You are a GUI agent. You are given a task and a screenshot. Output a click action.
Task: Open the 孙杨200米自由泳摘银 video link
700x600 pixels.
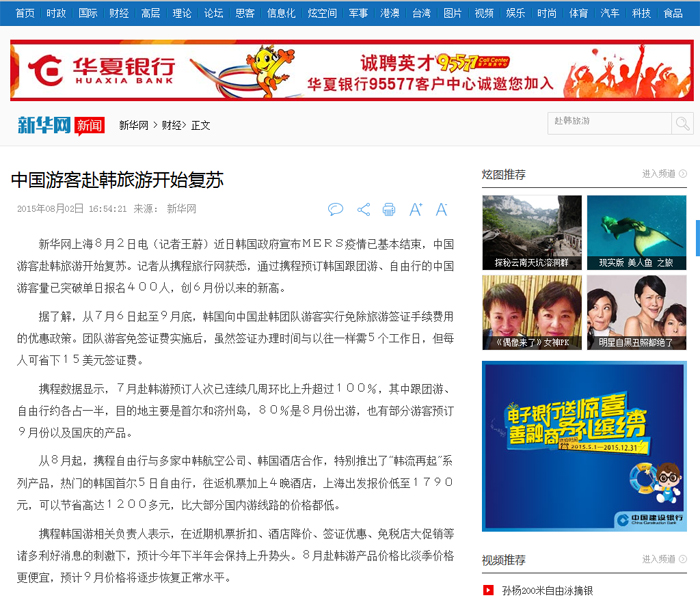pos(547,591)
